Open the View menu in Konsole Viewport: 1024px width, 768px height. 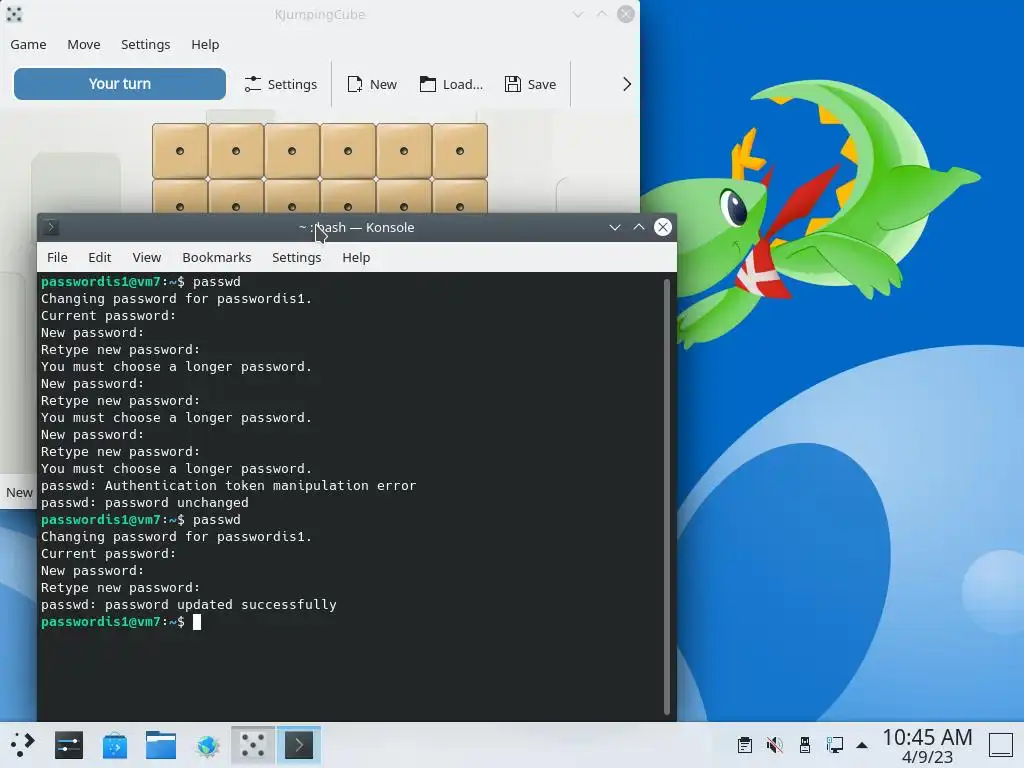coord(146,257)
